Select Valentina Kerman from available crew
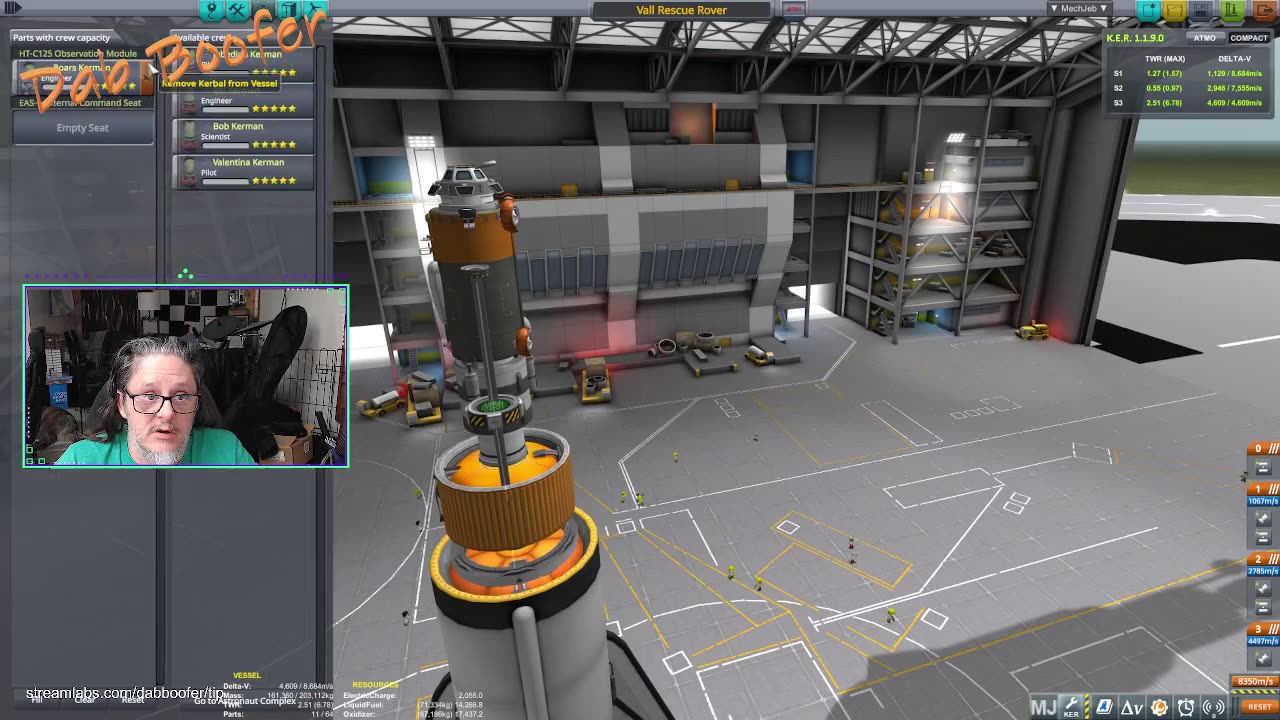 pos(244,171)
